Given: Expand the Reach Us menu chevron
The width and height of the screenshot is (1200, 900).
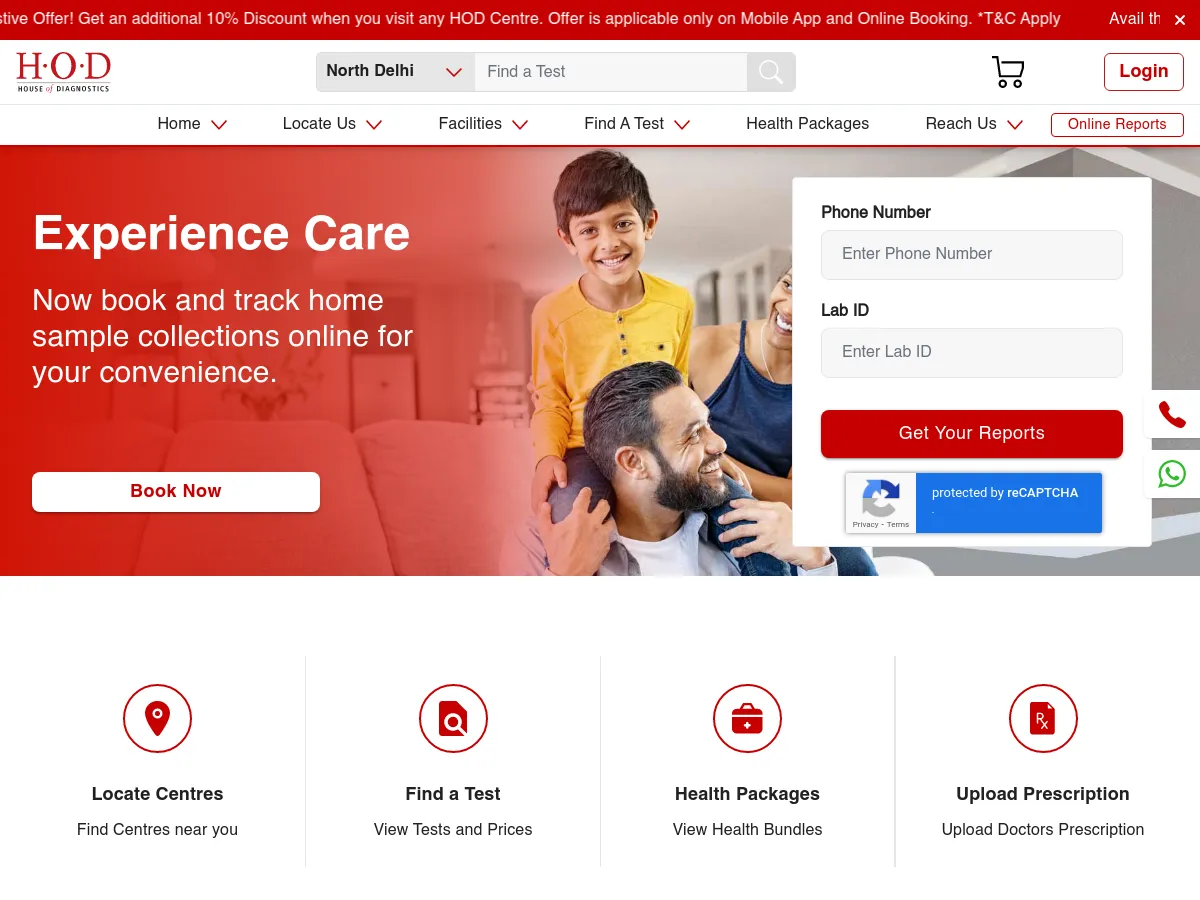Looking at the screenshot, I should pyautogui.click(x=1015, y=125).
